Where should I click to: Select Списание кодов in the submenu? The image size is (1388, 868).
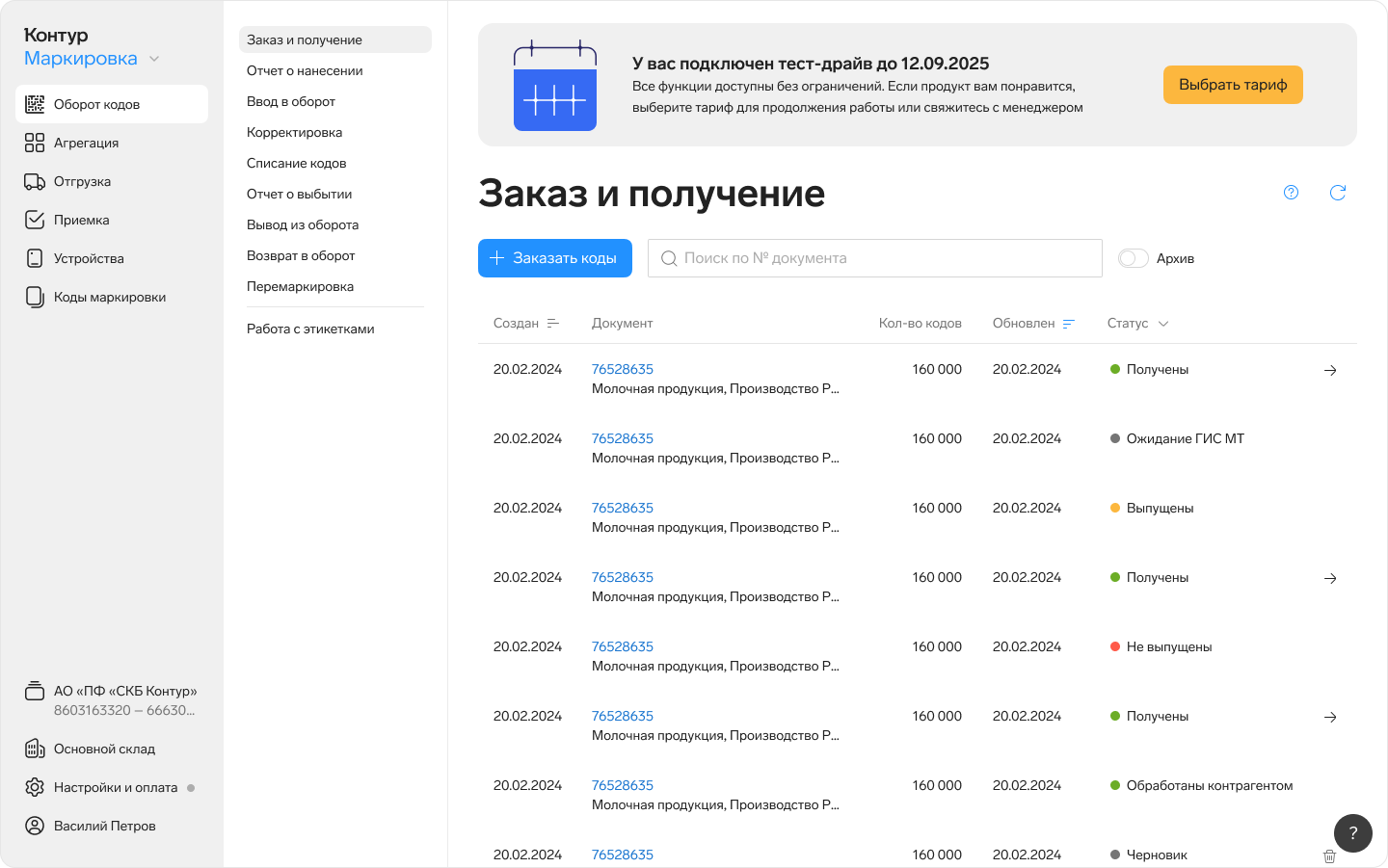click(x=296, y=163)
